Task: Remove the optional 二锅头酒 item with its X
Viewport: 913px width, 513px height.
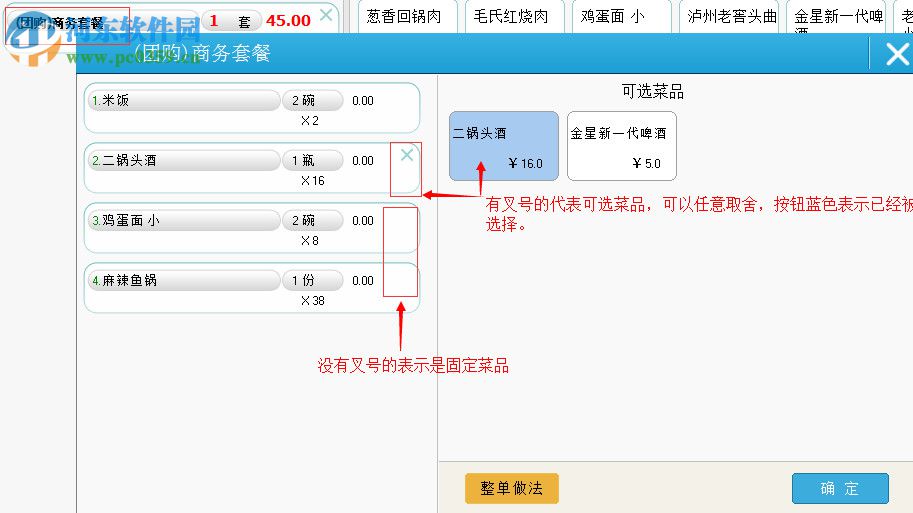Action: pos(407,155)
